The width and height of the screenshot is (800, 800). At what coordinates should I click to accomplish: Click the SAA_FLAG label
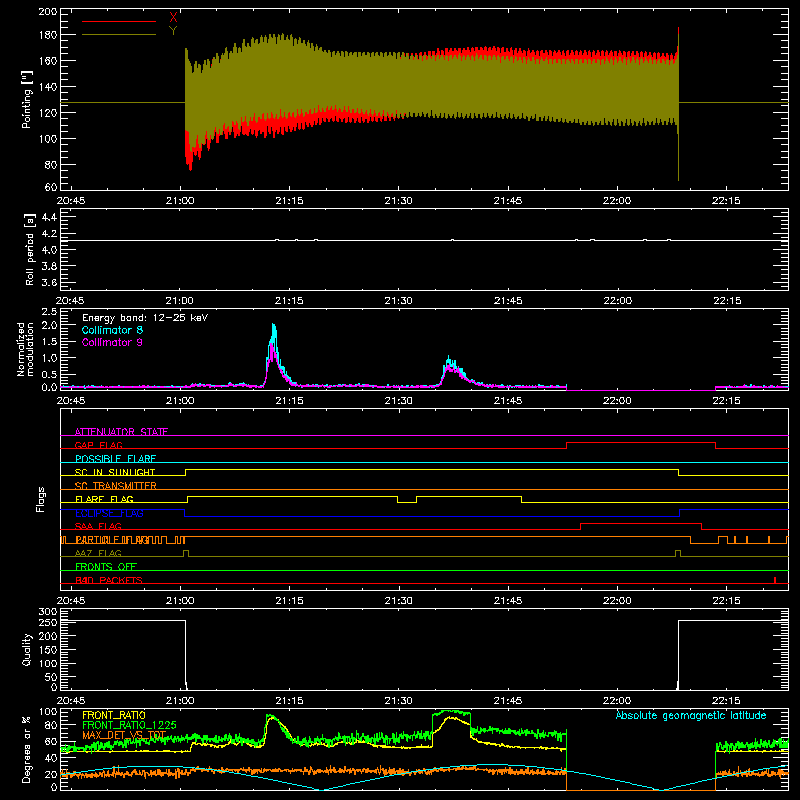98,526
